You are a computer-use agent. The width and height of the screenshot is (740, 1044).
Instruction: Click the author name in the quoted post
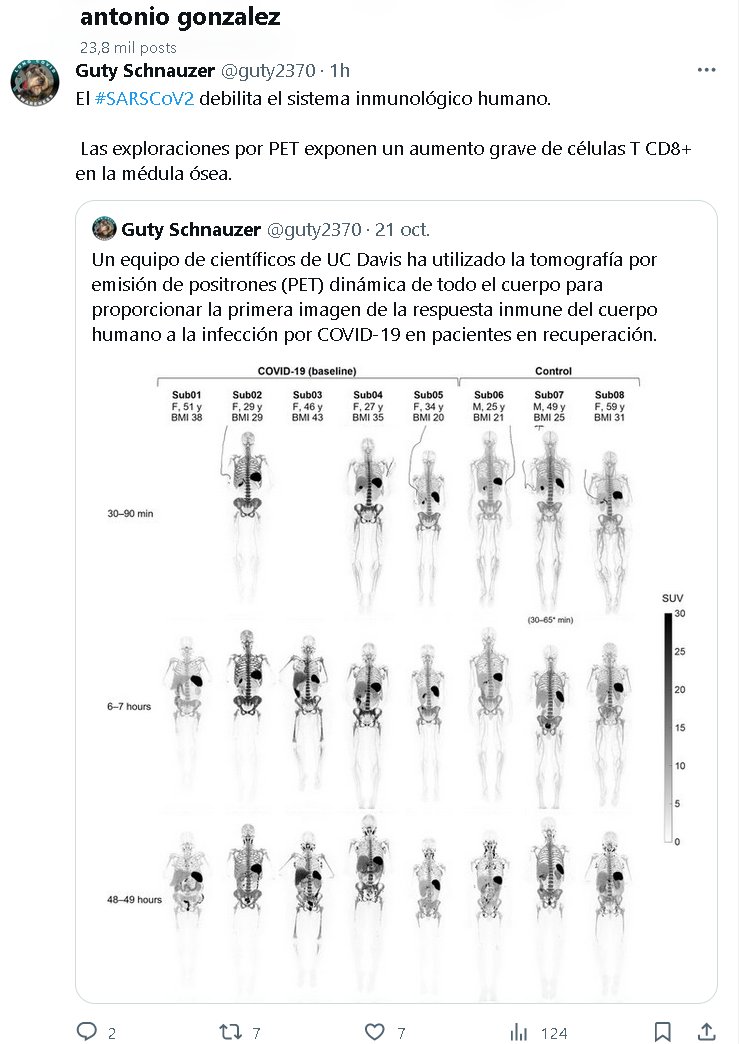192,229
